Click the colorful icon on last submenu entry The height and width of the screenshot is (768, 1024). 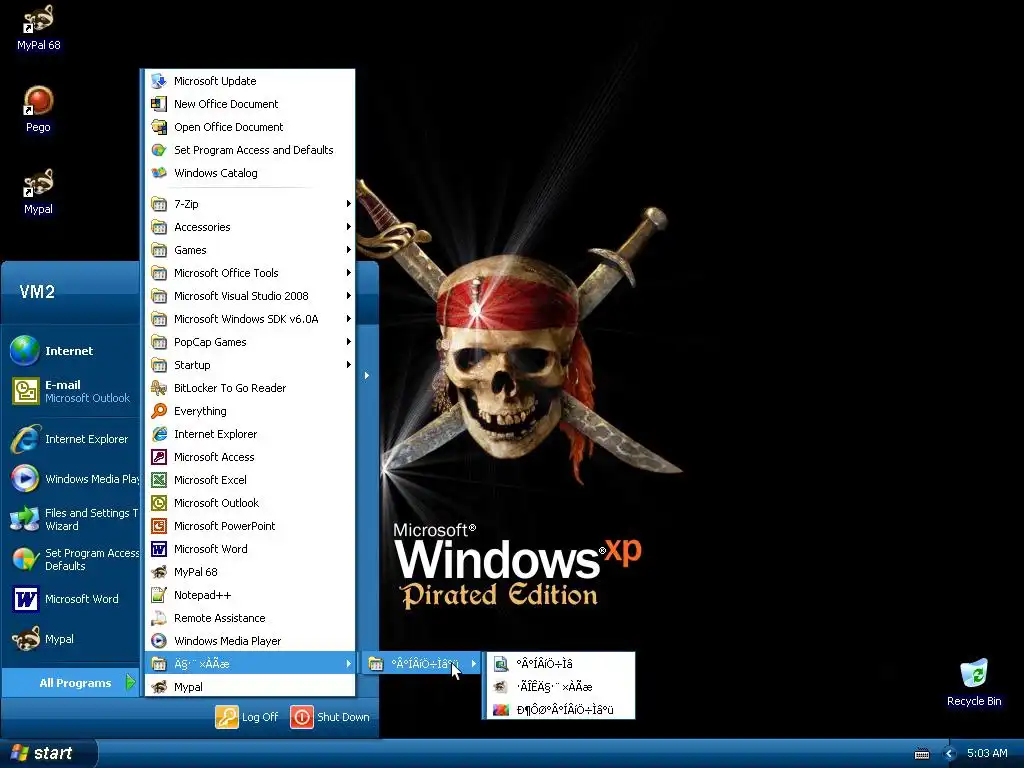[501, 710]
